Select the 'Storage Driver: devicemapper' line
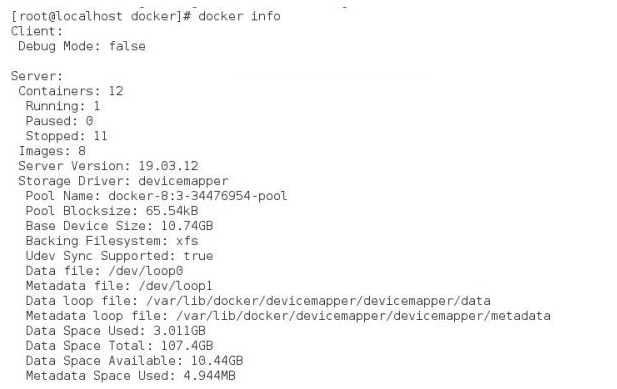 pyautogui.click(x=123, y=181)
